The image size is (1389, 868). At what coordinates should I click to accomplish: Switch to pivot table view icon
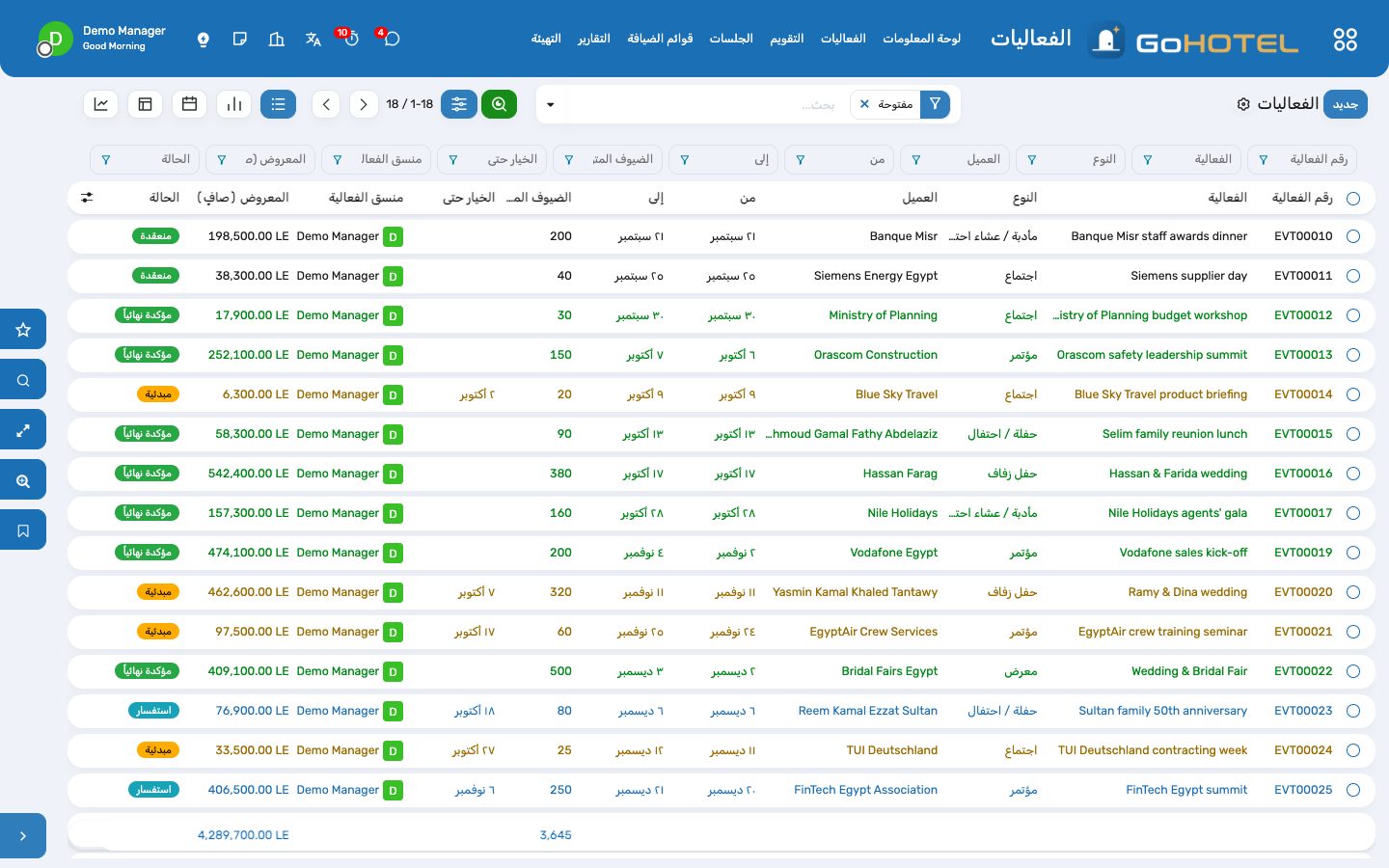(145, 104)
